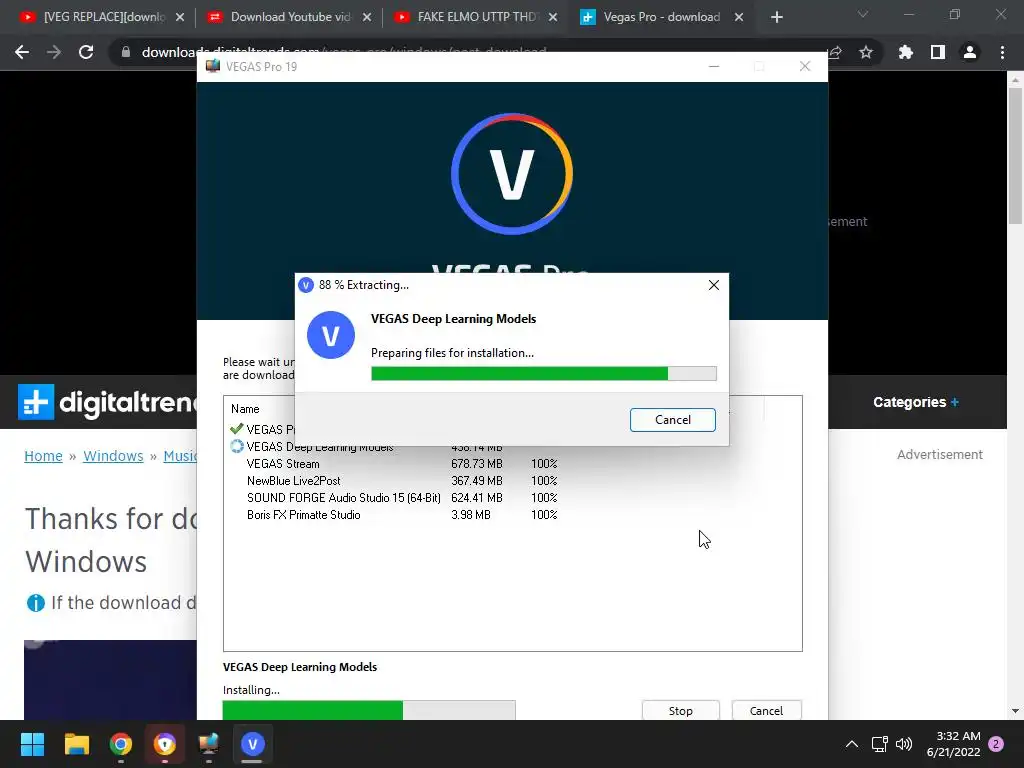Minimize the VEGAS Pro 19 installer window
The height and width of the screenshot is (768, 1024).
coord(714,66)
